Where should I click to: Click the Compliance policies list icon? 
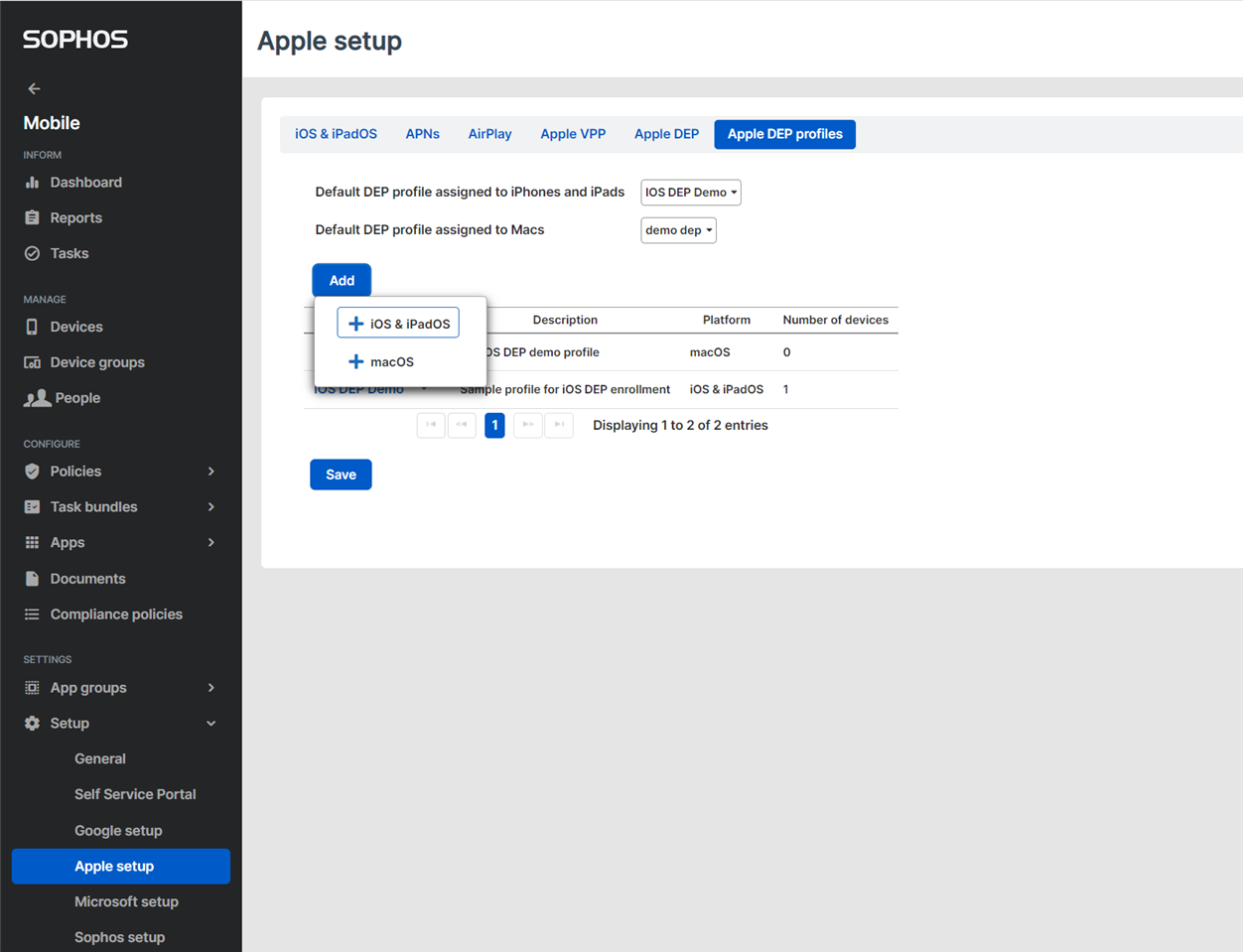coord(32,614)
